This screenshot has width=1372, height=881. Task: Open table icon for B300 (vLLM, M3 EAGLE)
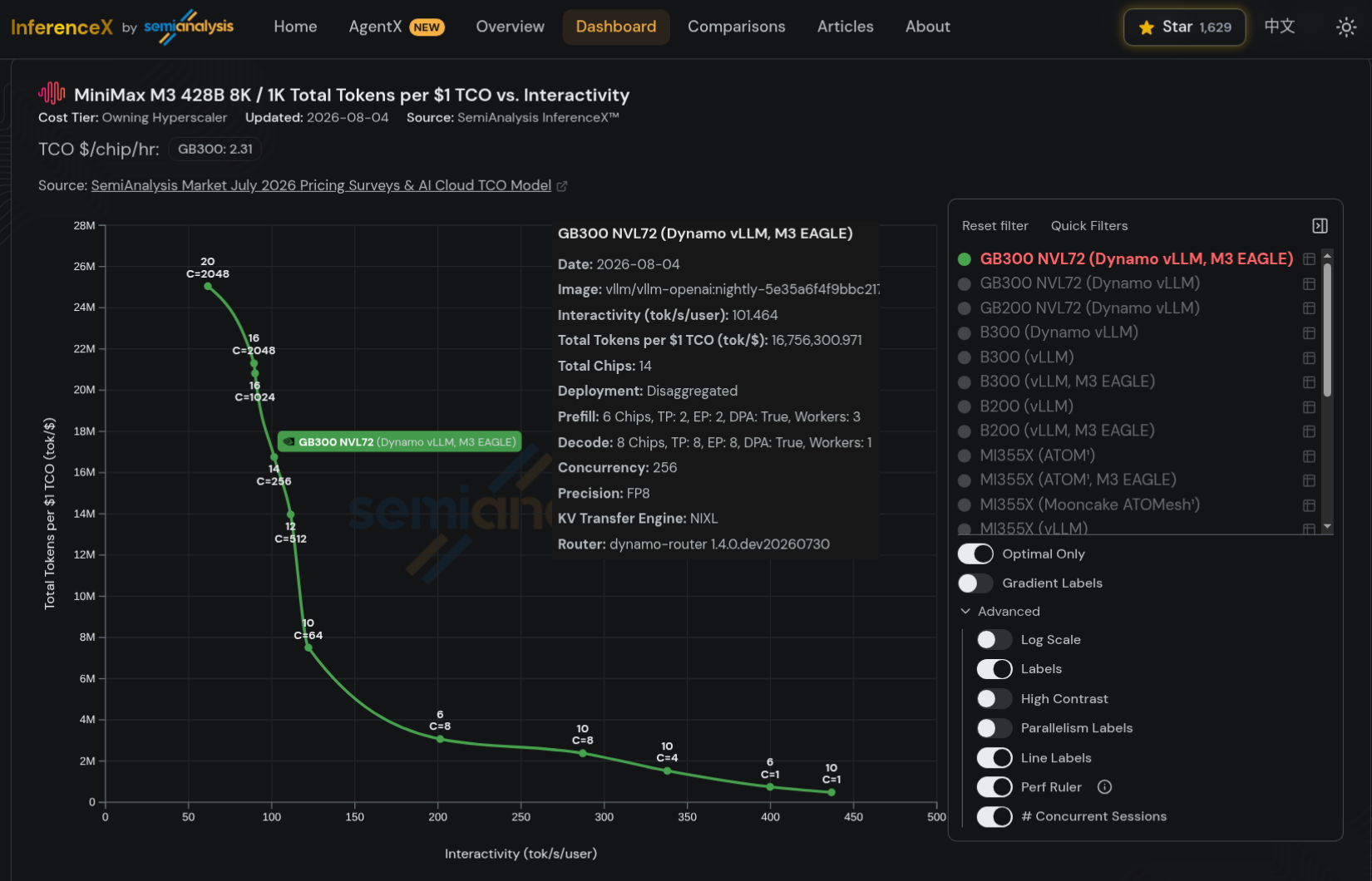1309,382
